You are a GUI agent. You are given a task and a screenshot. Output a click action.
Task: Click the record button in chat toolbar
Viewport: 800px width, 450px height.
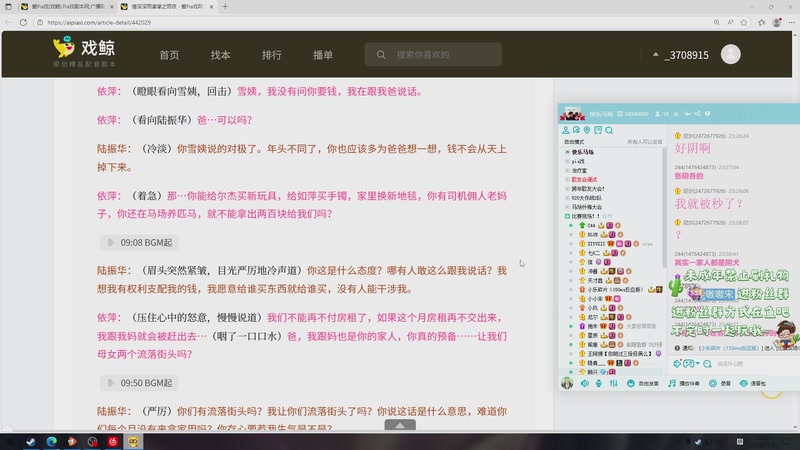(x=720, y=383)
